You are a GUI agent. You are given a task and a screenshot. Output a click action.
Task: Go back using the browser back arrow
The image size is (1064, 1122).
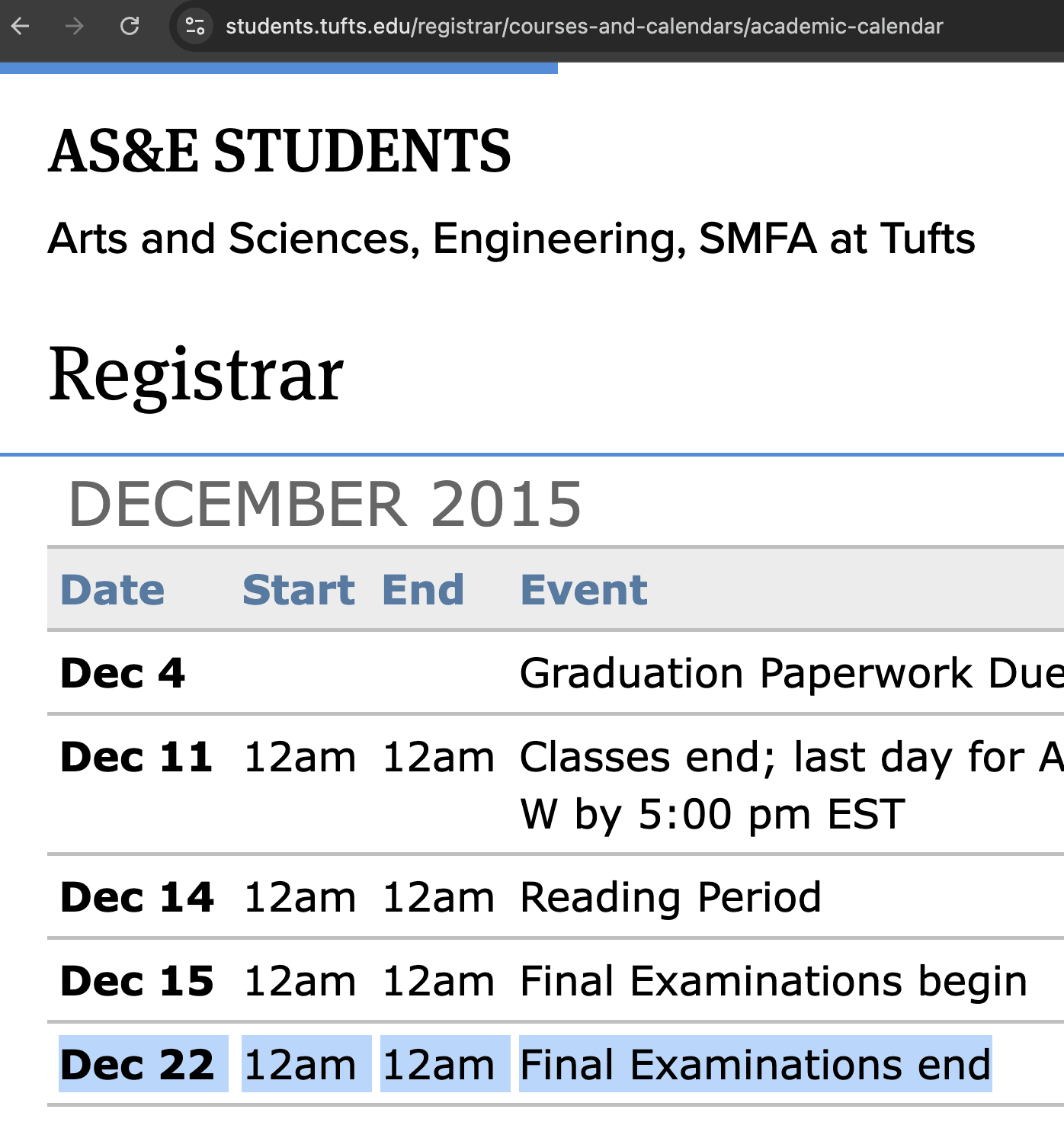click(x=21, y=26)
